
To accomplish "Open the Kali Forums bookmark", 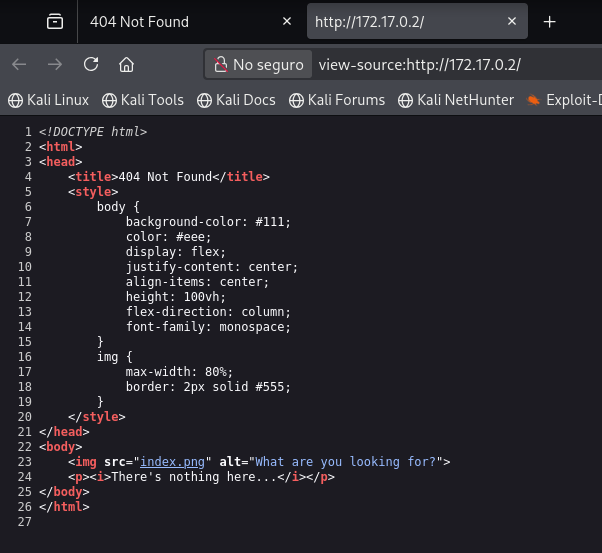I will click(x=337, y=100).
